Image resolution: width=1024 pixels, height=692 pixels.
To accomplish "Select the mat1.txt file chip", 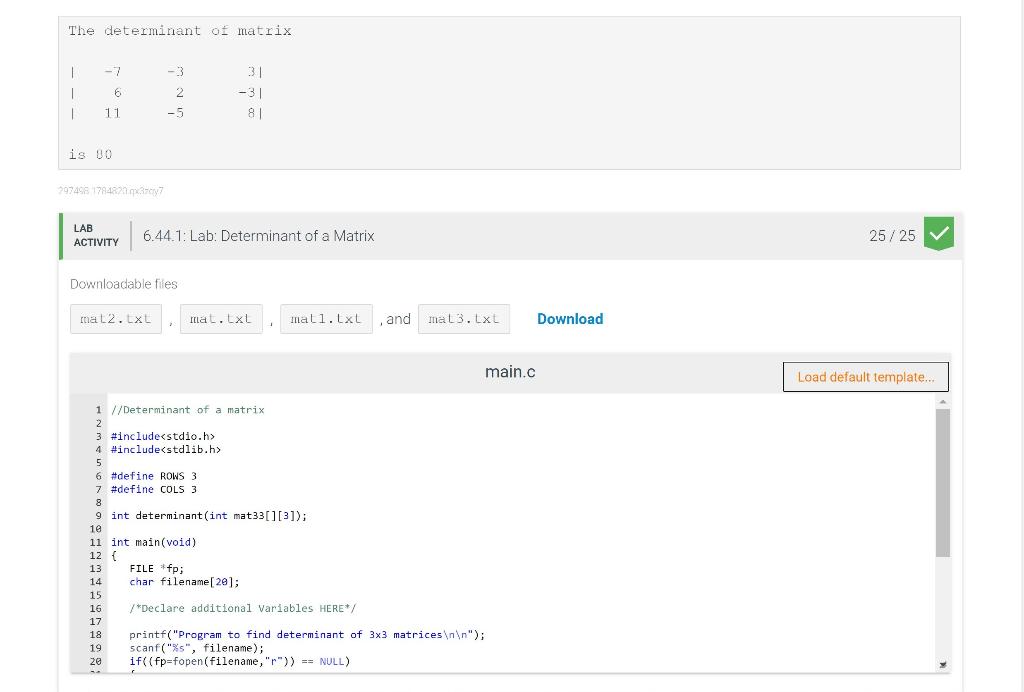I will pos(326,318).
